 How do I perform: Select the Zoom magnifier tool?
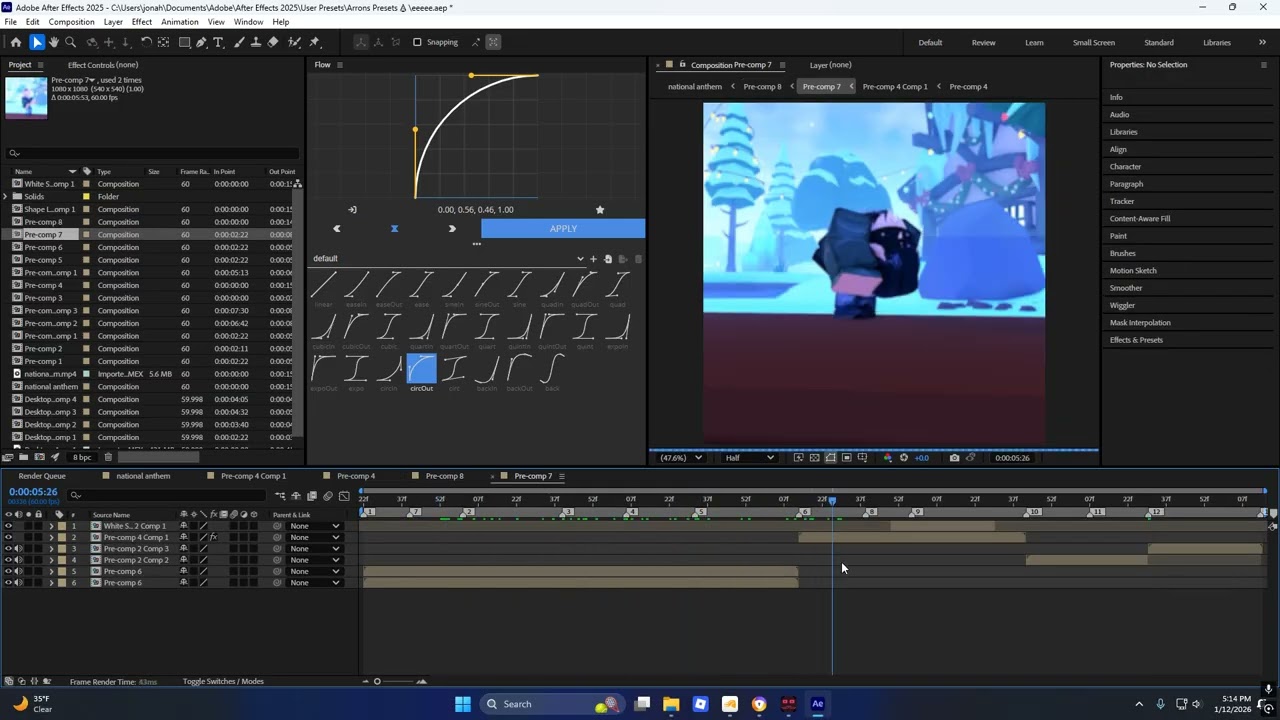[x=71, y=42]
